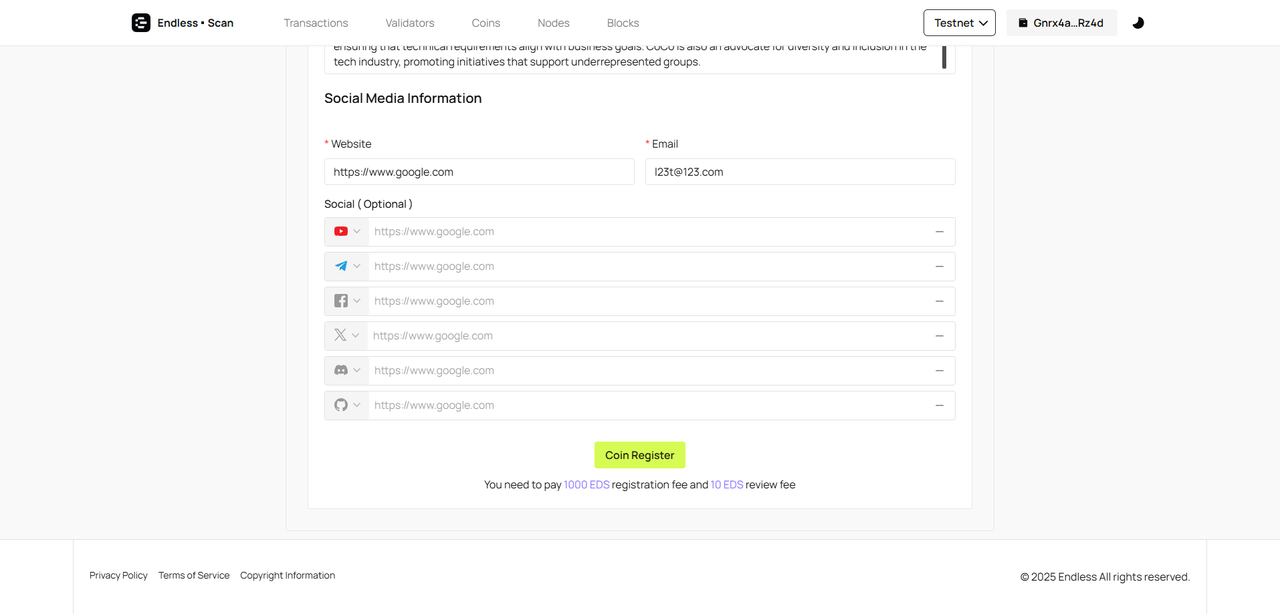Click the X (Twitter) social icon
The width and height of the screenshot is (1280, 614).
[340, 336]
